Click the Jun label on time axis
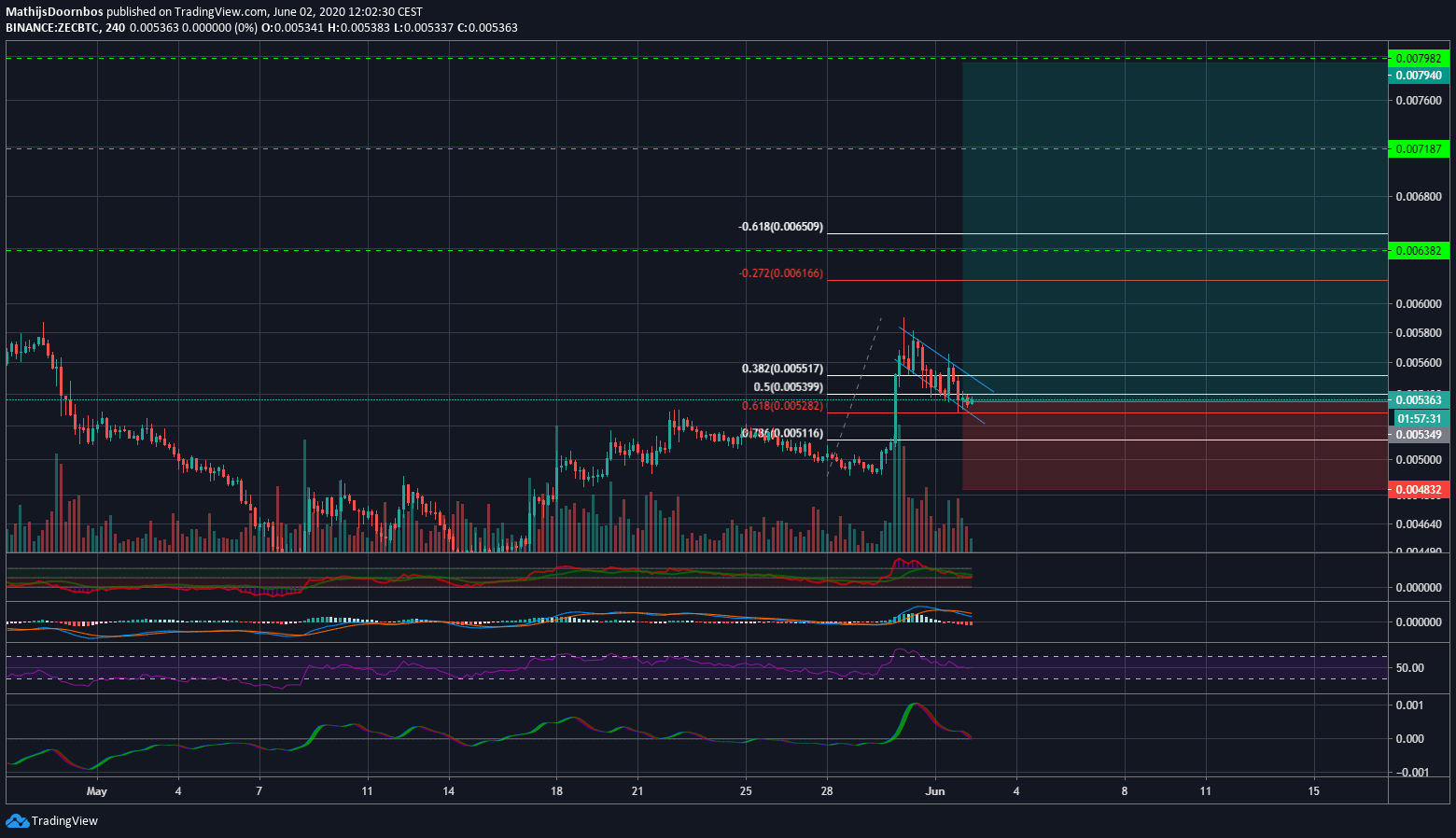This screenshot has width=1456, height=838. click(x=935, y=791)
